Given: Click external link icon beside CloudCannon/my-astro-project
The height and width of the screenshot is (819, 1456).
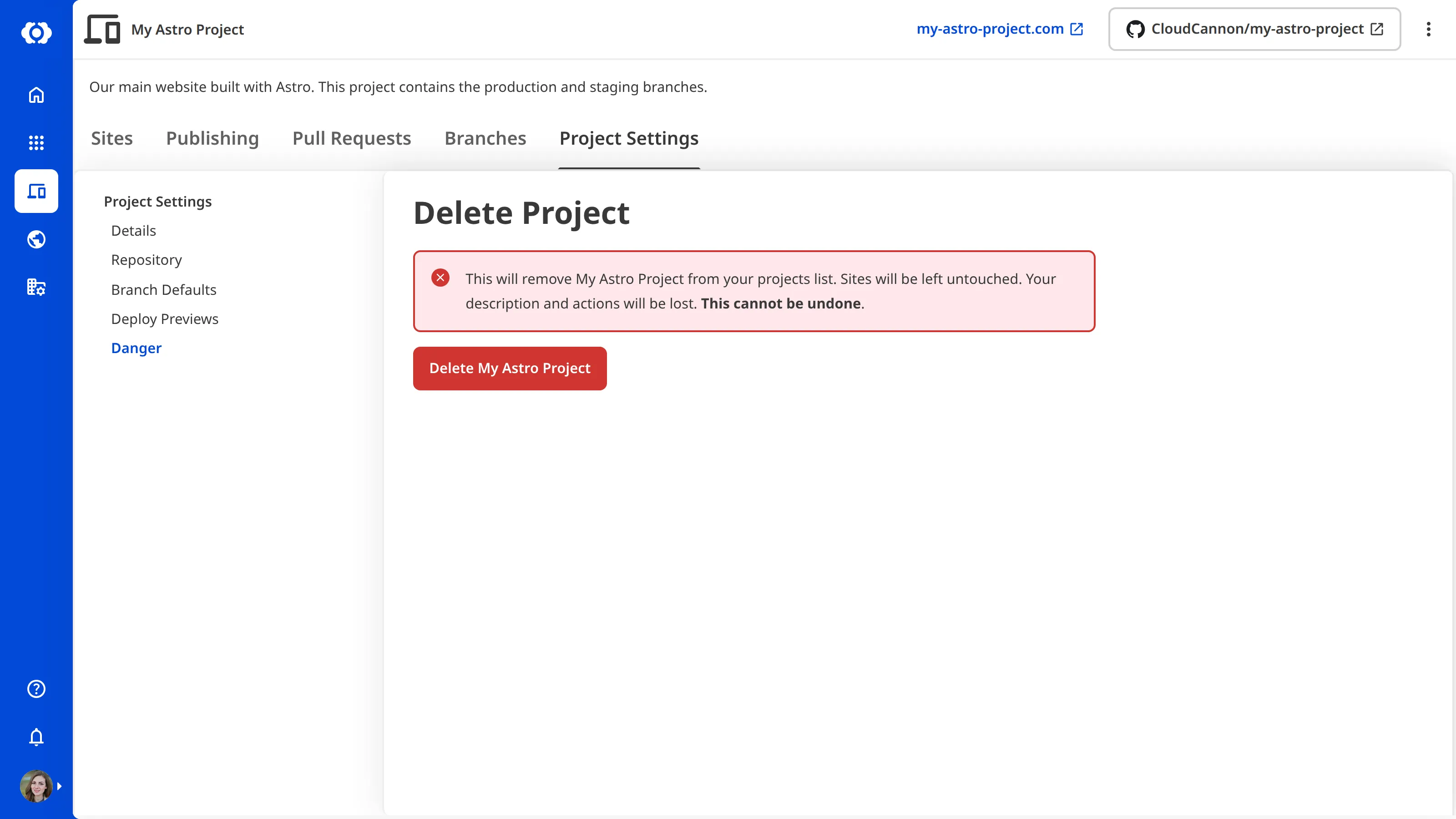Looking at the screenshot, I should click(1377, 29).
